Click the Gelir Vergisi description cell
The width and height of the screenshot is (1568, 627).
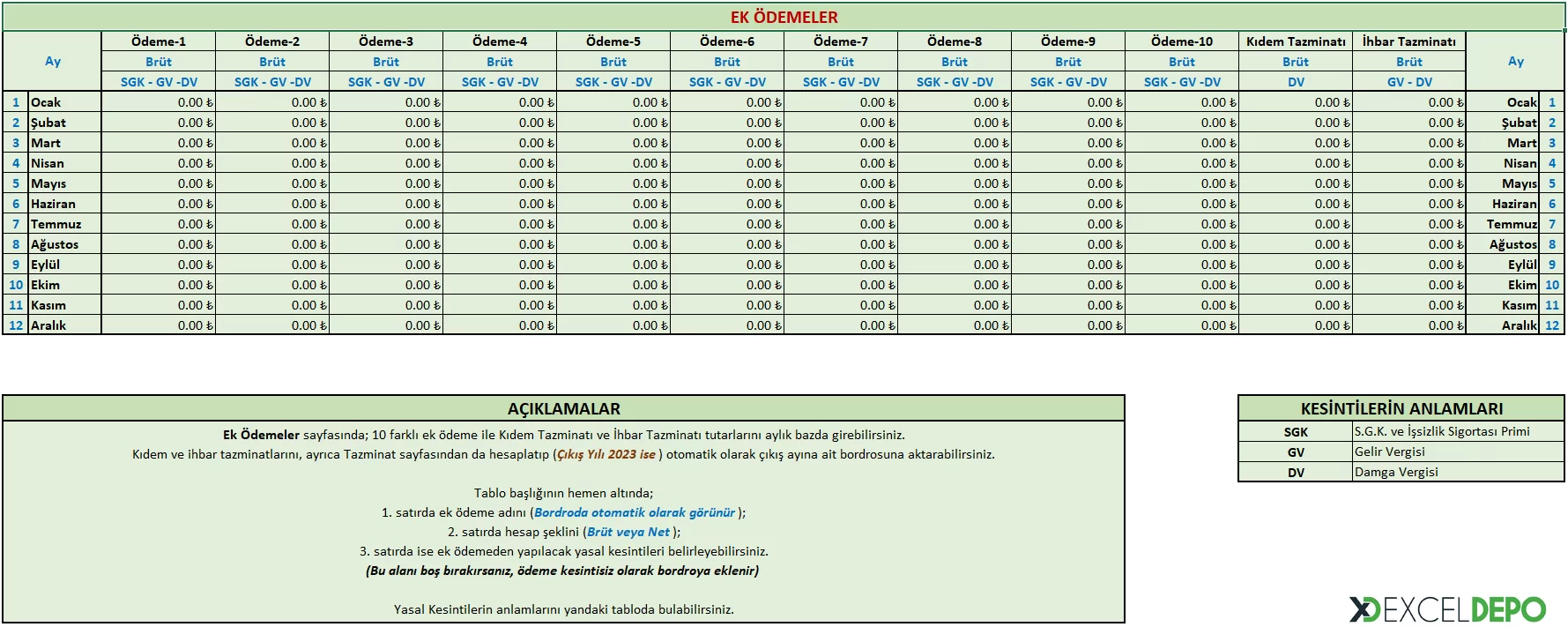tap(1459, 452)
